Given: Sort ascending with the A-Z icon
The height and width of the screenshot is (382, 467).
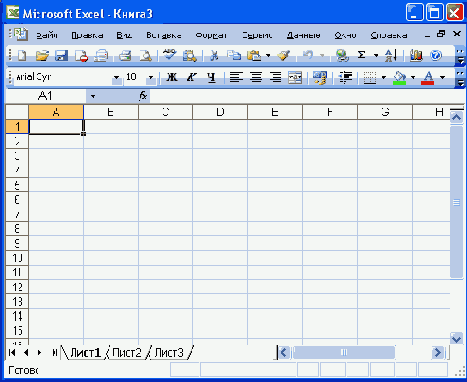Looking at the screenshot, I should click(x=390, y=55).
